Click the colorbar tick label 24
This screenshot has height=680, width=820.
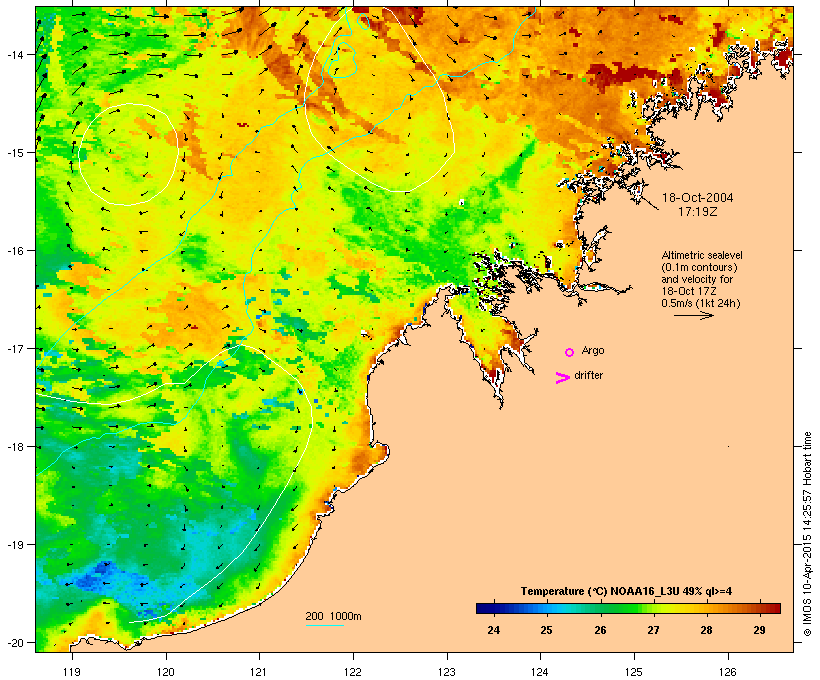coord(493,630)
